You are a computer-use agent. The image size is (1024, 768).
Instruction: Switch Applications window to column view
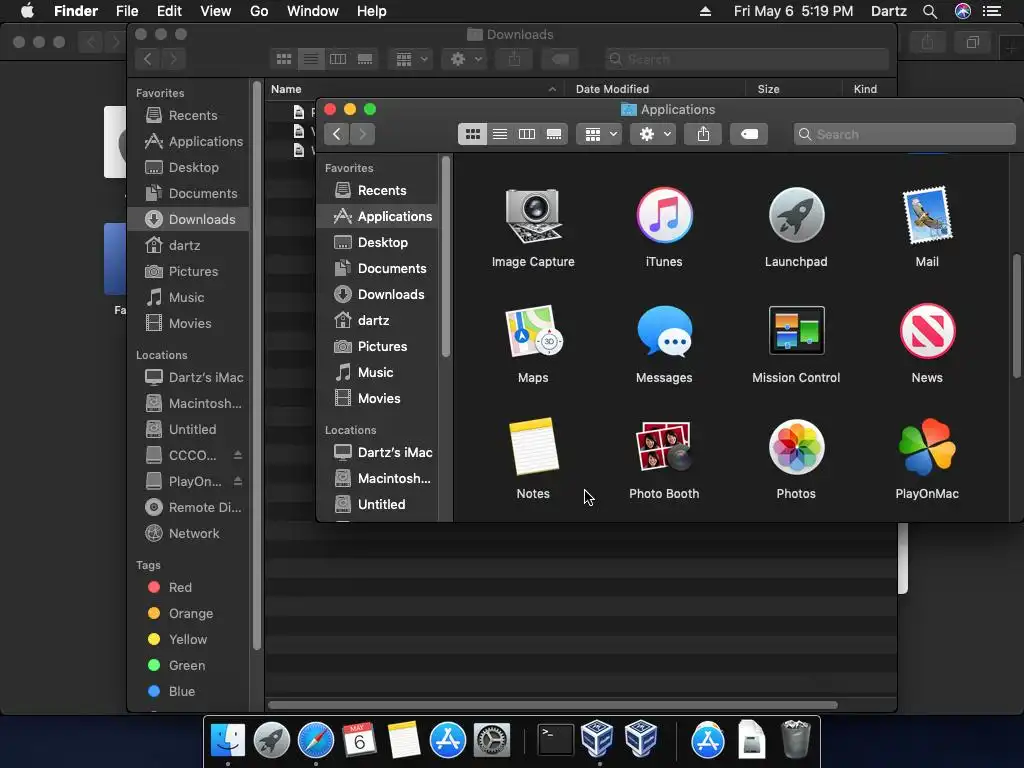[x=526, y=134]
